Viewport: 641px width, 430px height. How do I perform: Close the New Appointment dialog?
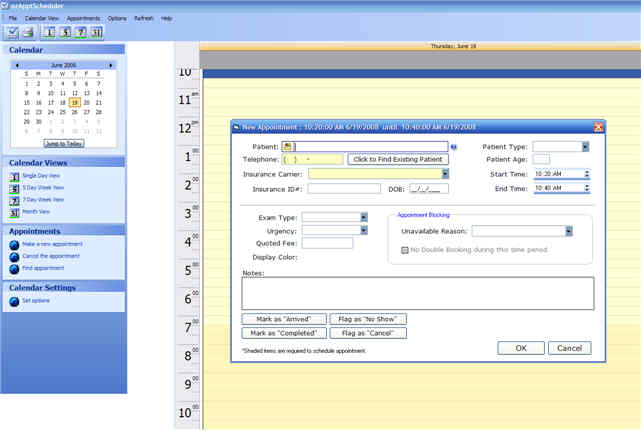[598, 127]
